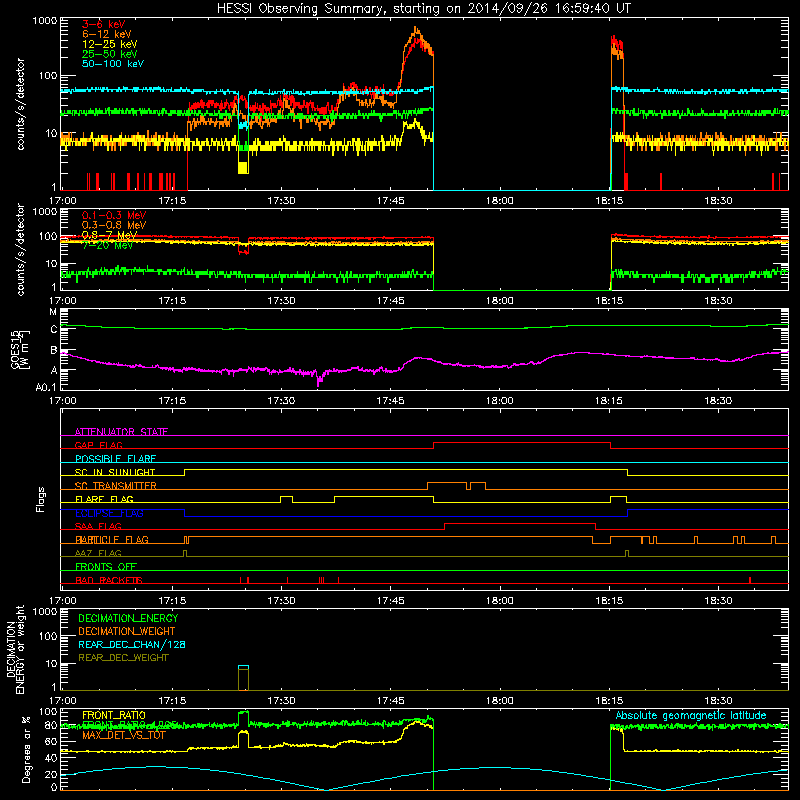800x800 pixels.
Task: Click the raised GAP_FLAG segment
Action: tap(521, 442)
